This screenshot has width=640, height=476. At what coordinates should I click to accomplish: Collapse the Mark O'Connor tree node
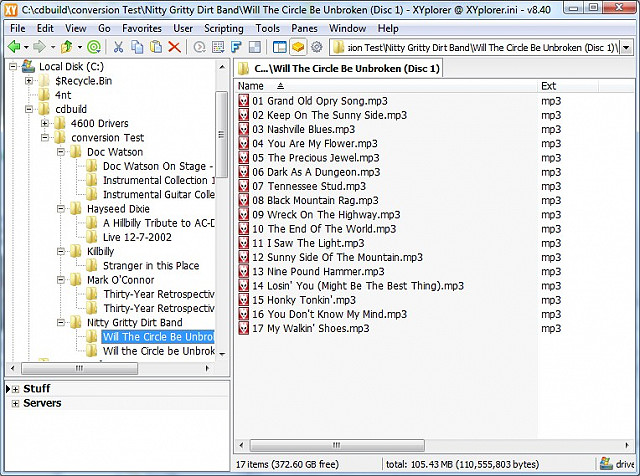(60, 280)
